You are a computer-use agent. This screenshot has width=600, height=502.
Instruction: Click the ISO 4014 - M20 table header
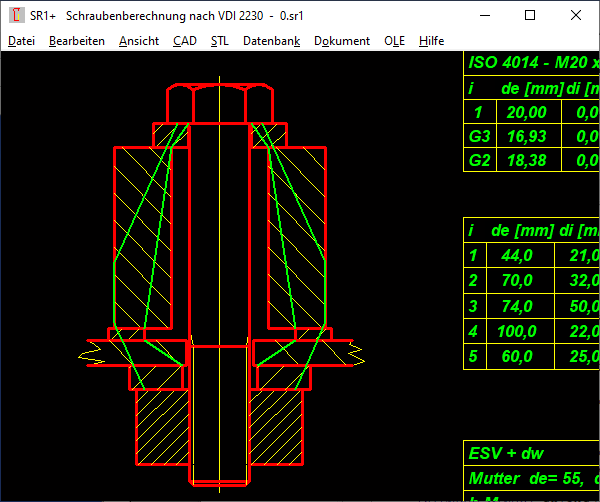point(532,63)
